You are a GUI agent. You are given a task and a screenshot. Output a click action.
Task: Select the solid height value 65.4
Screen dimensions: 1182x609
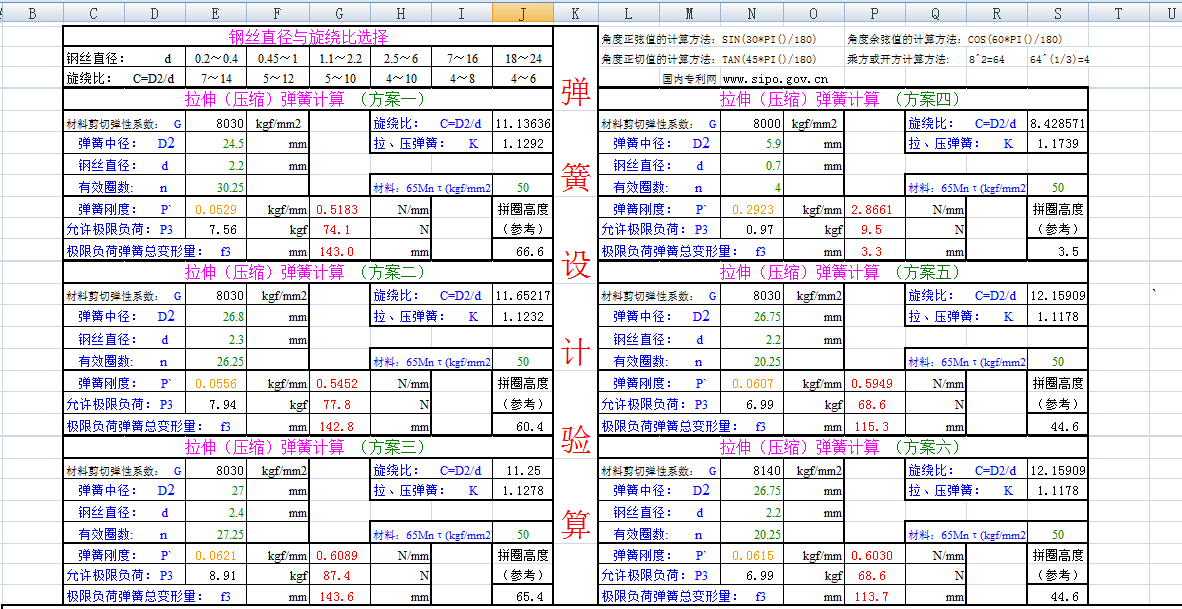click(523, 597)
